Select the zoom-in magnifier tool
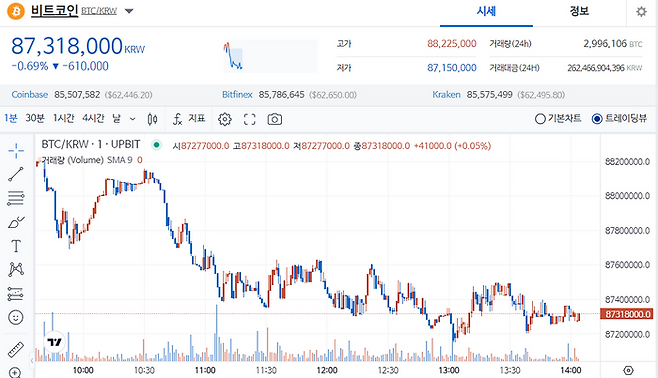The width and height of the screenshot is (658, 378). (x=15, y=373)
